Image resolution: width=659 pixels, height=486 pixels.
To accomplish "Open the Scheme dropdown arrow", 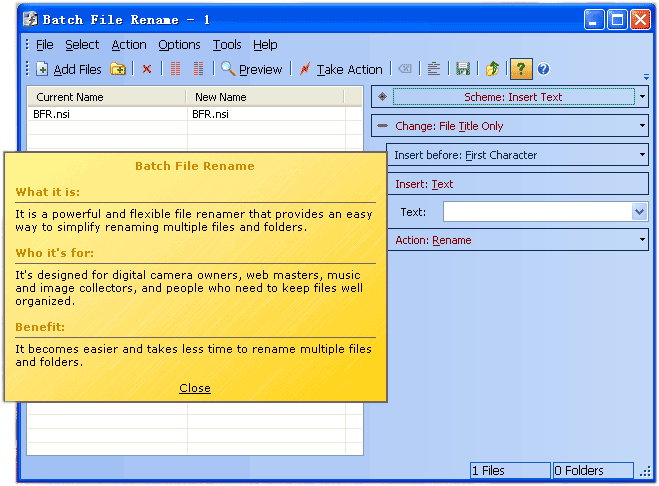I will pos(642,97).
